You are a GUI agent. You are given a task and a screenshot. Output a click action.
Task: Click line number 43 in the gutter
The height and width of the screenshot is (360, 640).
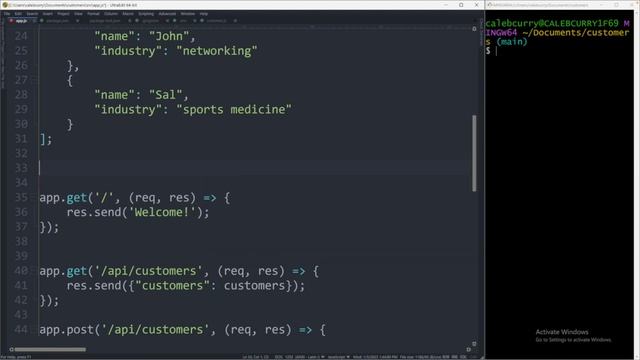[21, 315]
